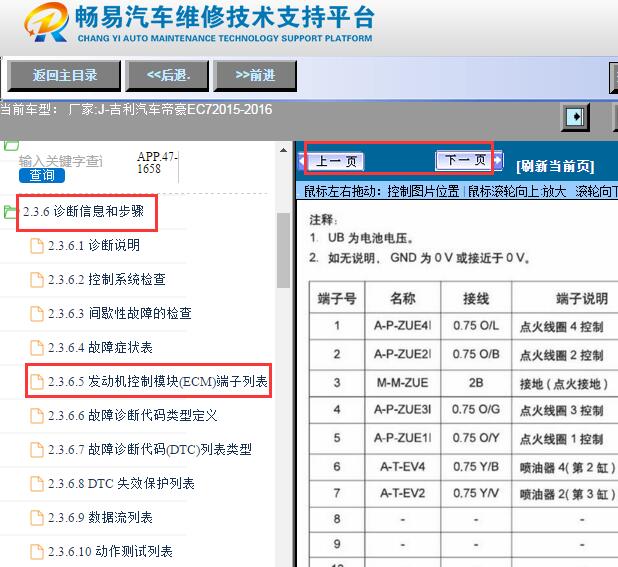618x567 pixels.
Task: Click the 接地(点火接地) description cell
Action: [x=565, y=383]
